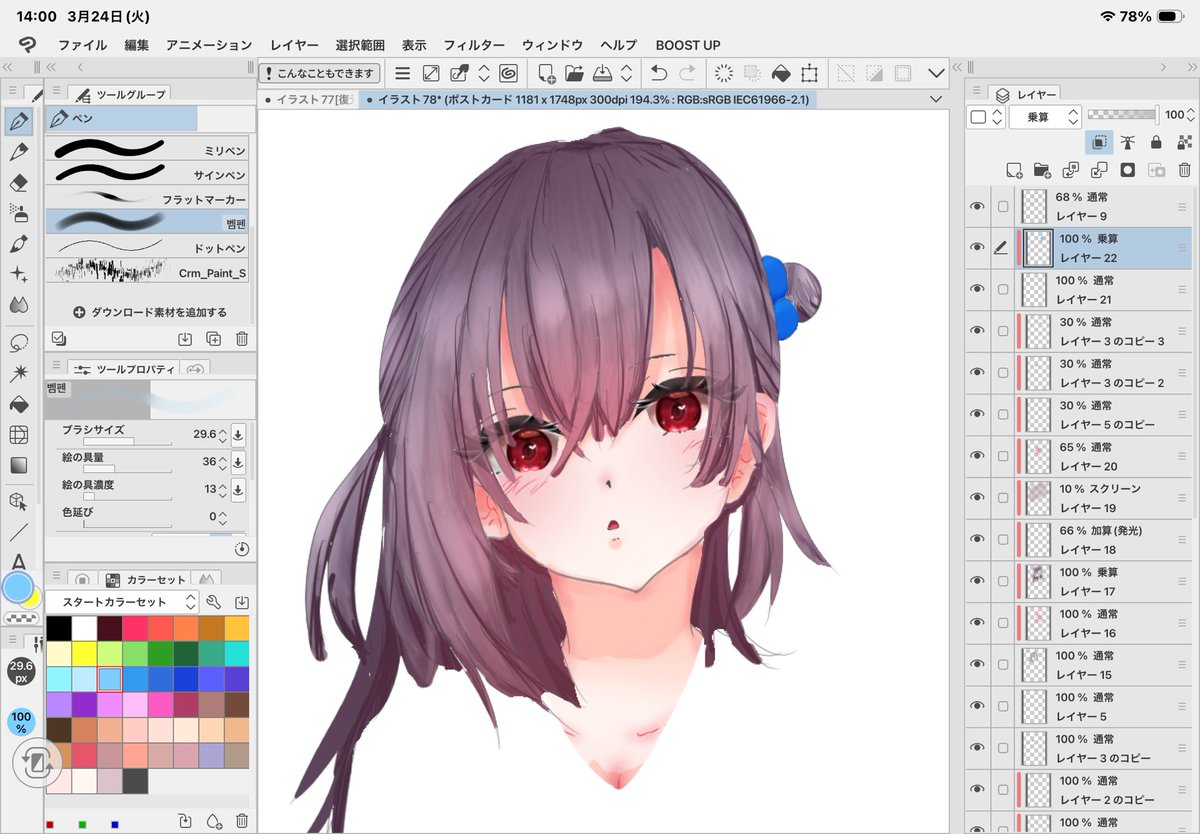Click the New canvas icon in command bar

click(x=546, y=73)
